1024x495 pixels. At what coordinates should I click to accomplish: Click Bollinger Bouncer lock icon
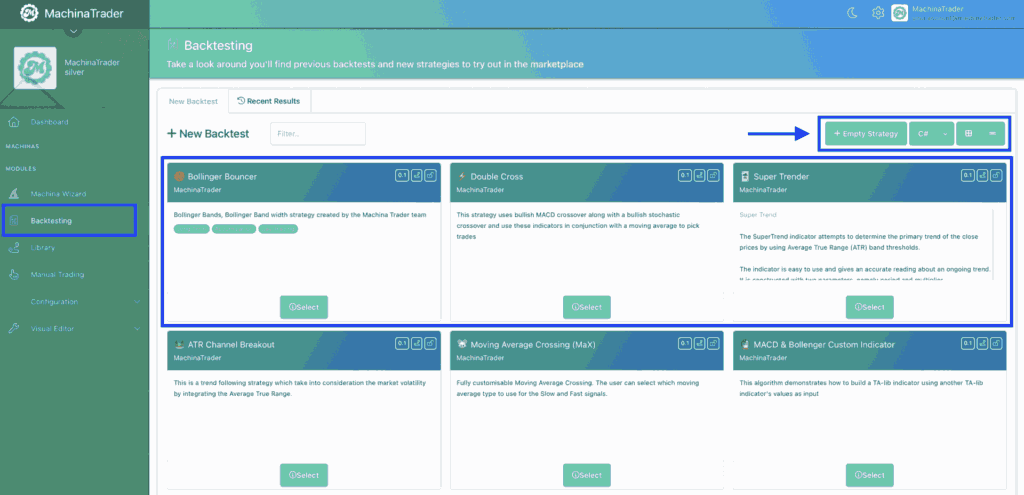(430, 175)
